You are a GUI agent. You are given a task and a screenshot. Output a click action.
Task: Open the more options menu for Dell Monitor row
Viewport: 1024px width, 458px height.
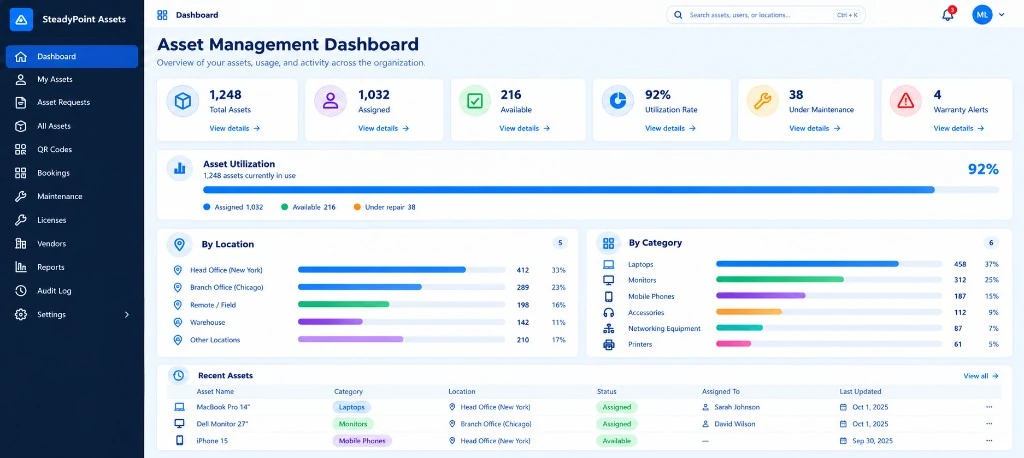pyautogui.click(x=989, y=424)
